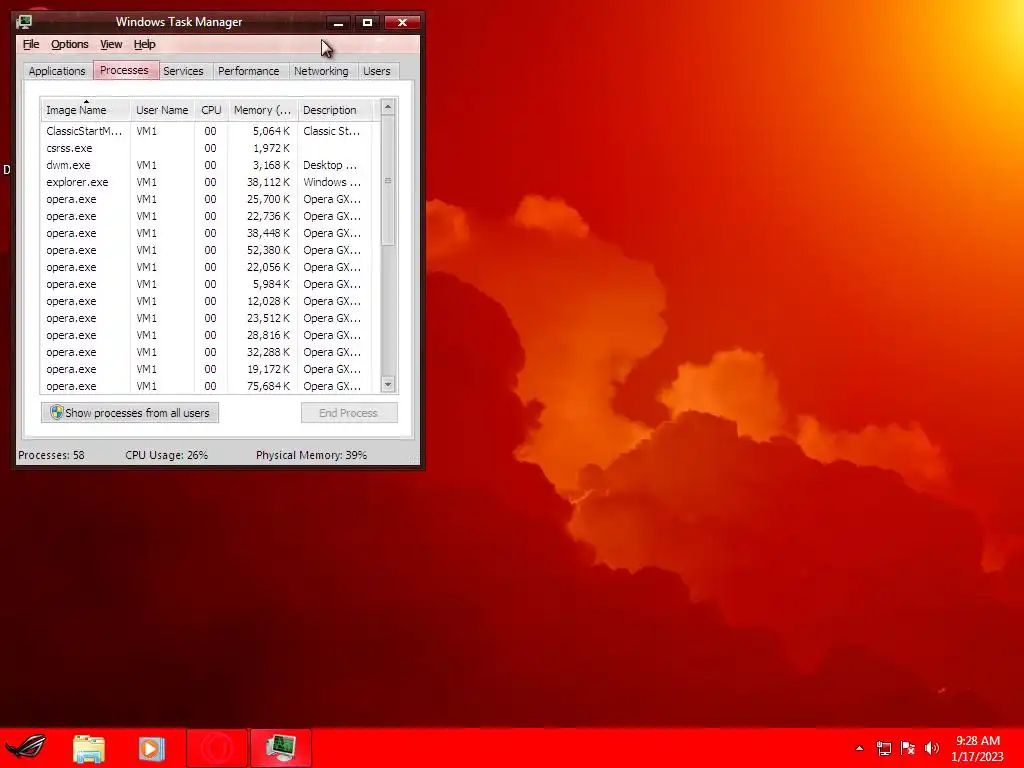The height and width of the screenshot is (768, 1024).
Task: Select the explorer.exe process
Action: (206, 182)
